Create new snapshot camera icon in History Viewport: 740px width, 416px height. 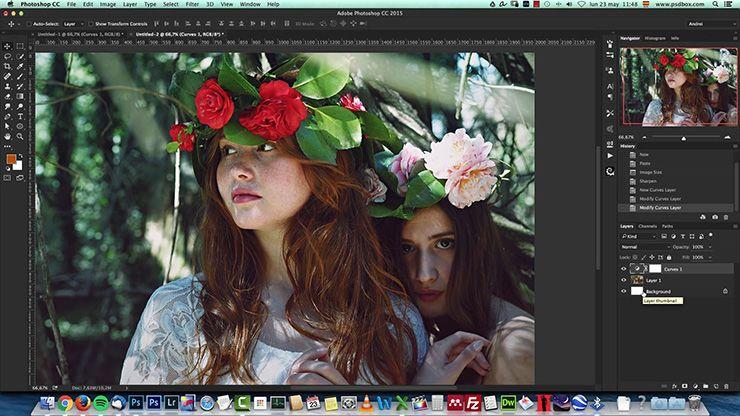[x=715, y=217]
